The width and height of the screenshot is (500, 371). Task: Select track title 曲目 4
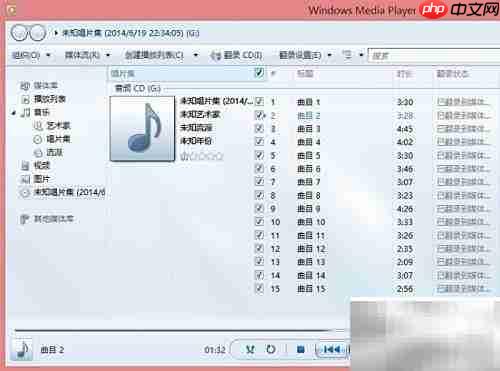(x=308, y=142)
